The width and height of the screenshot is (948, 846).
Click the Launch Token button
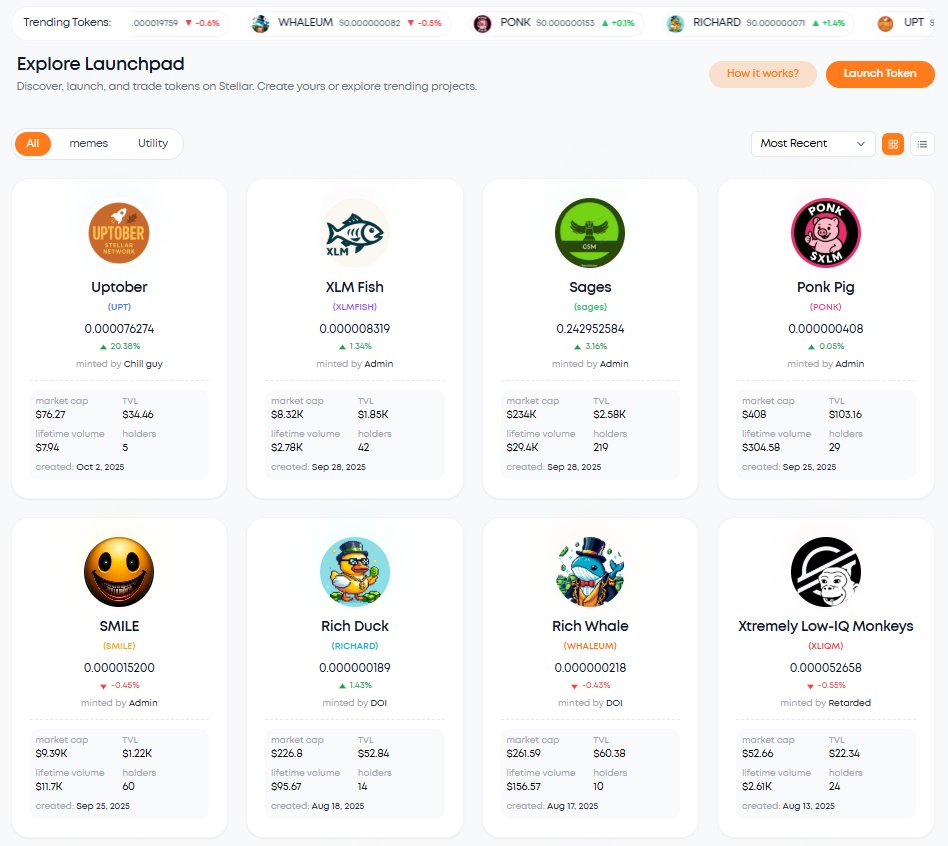[879, 74]
